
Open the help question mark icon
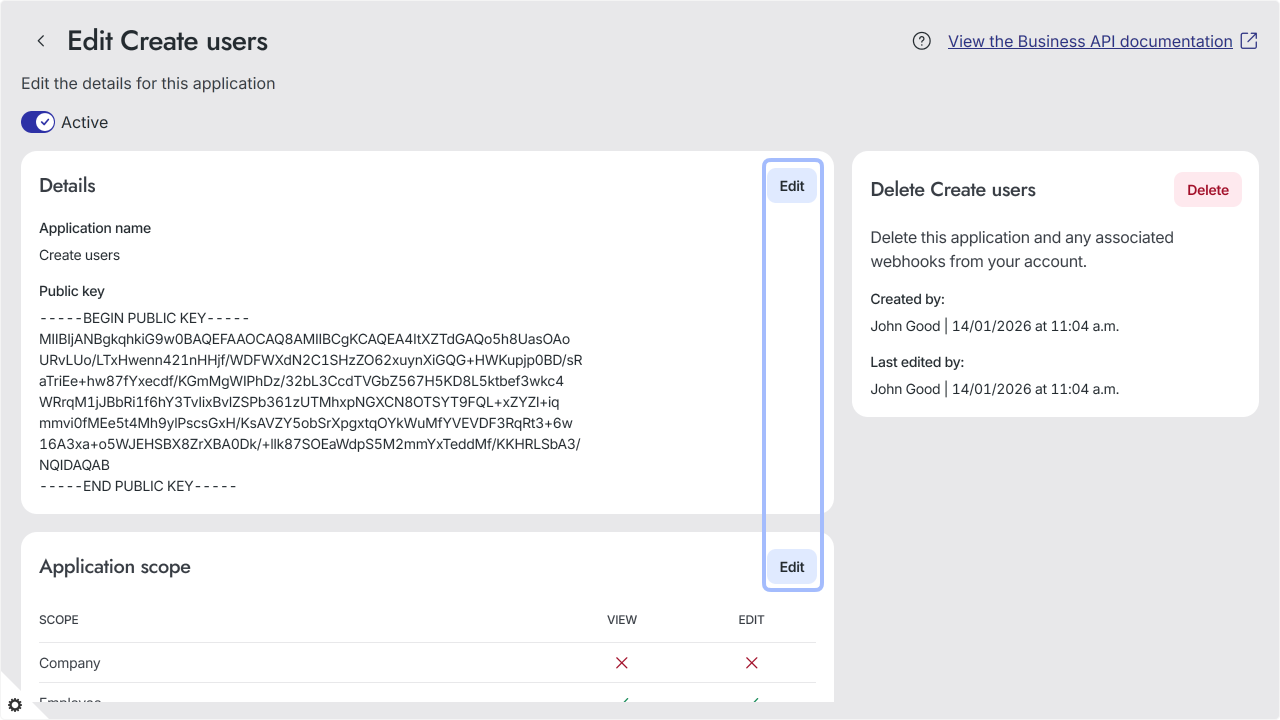[922, 41]
